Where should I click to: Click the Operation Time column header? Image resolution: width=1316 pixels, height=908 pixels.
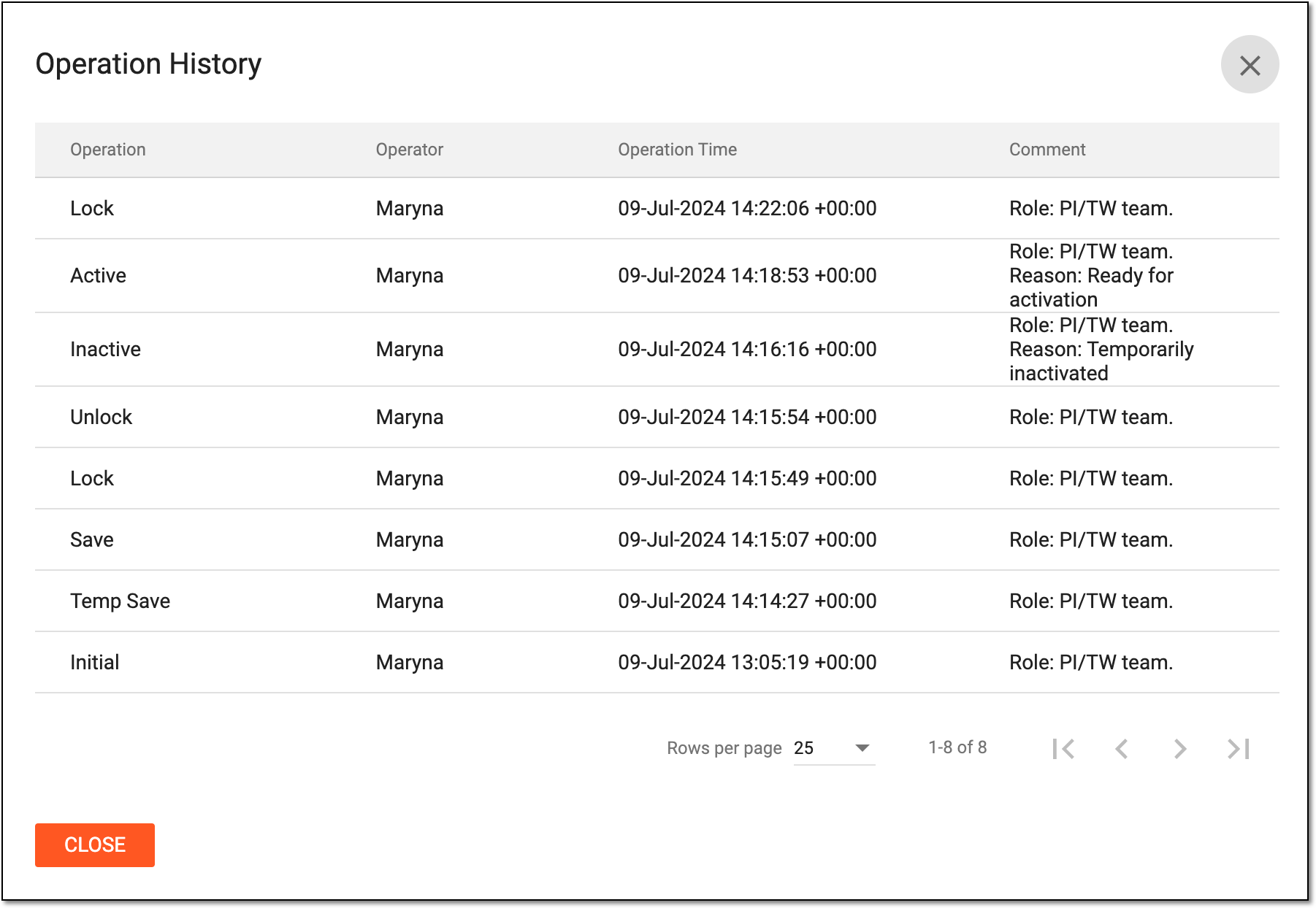pyautogui.click(x=678, y=150)
